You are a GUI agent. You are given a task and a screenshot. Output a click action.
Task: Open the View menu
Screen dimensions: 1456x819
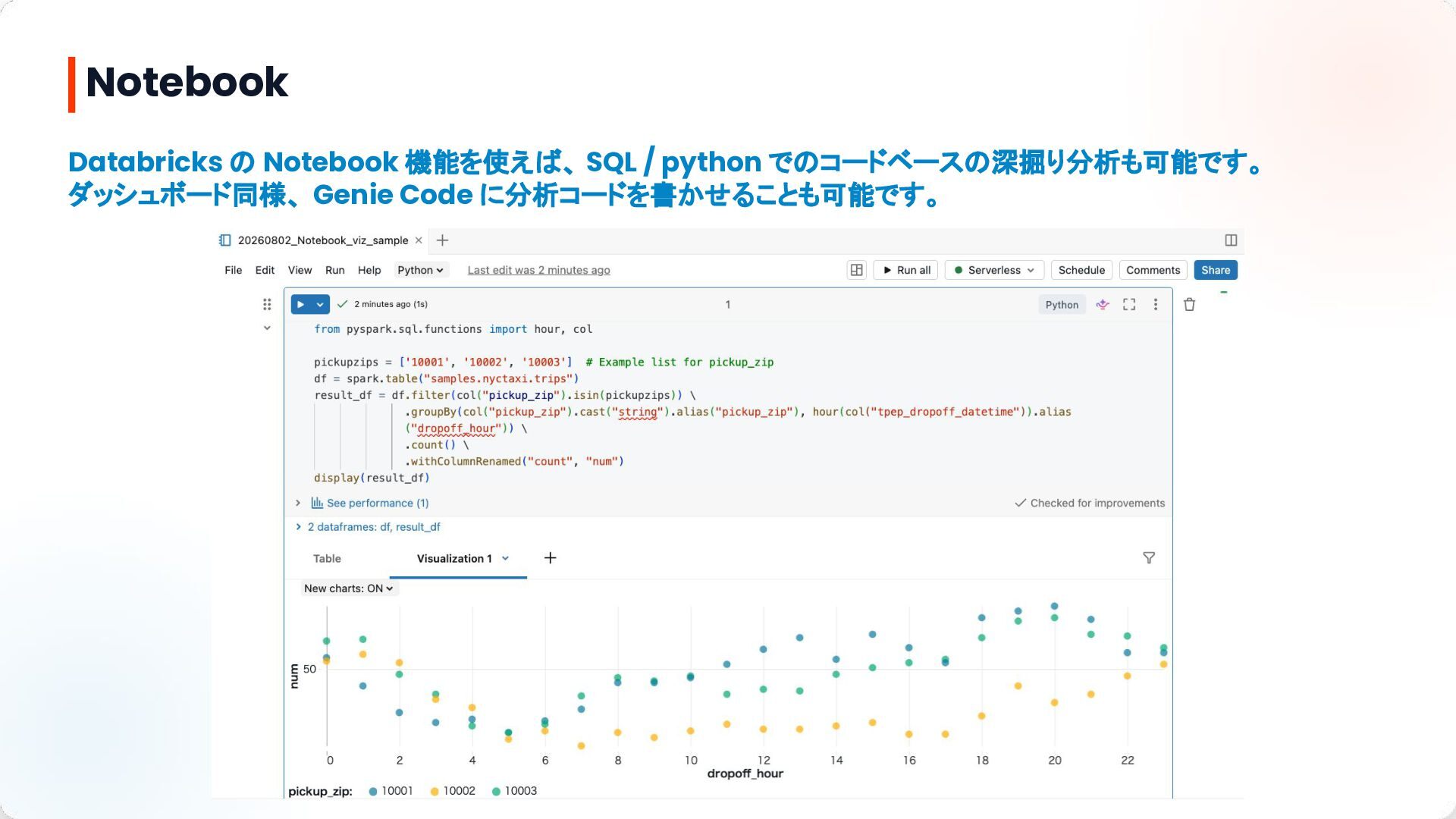(x=300, y=270)
